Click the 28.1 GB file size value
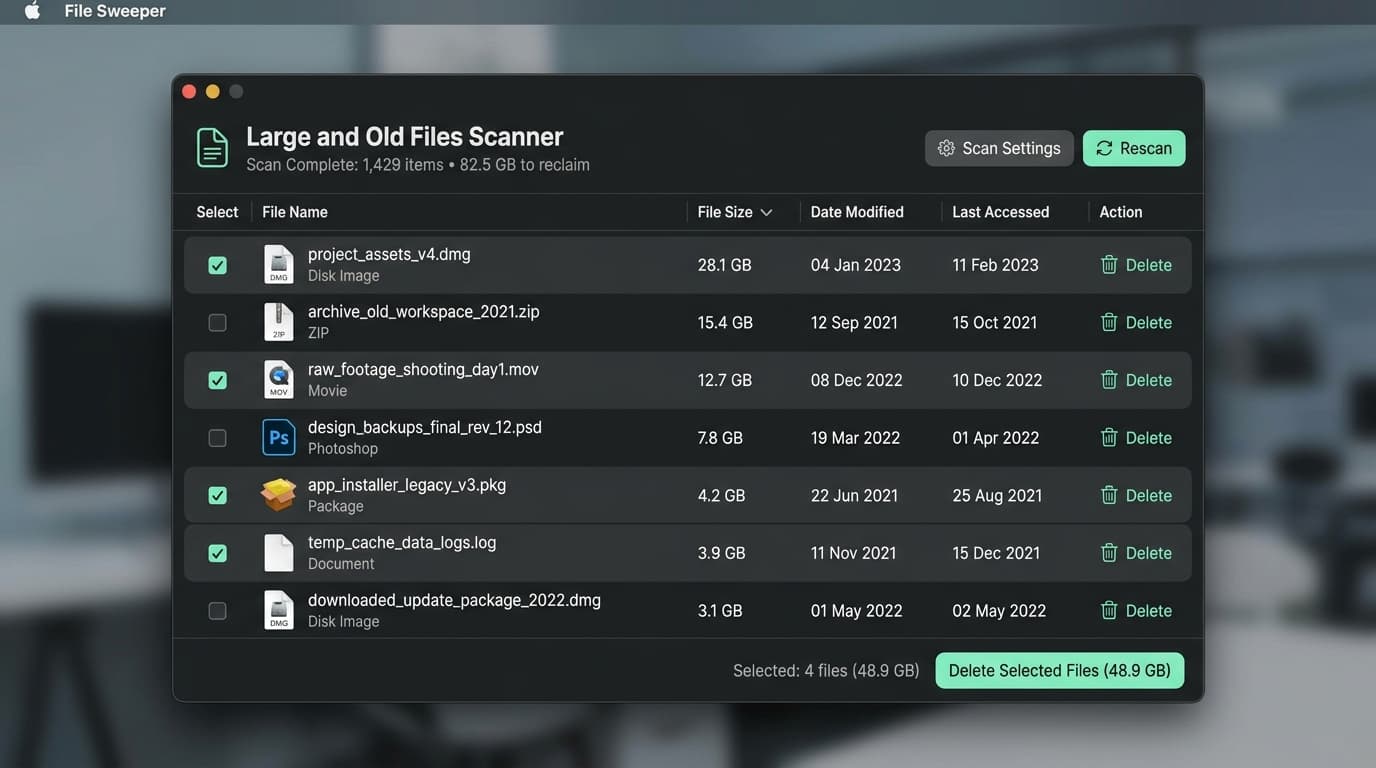 pos(724,265)
